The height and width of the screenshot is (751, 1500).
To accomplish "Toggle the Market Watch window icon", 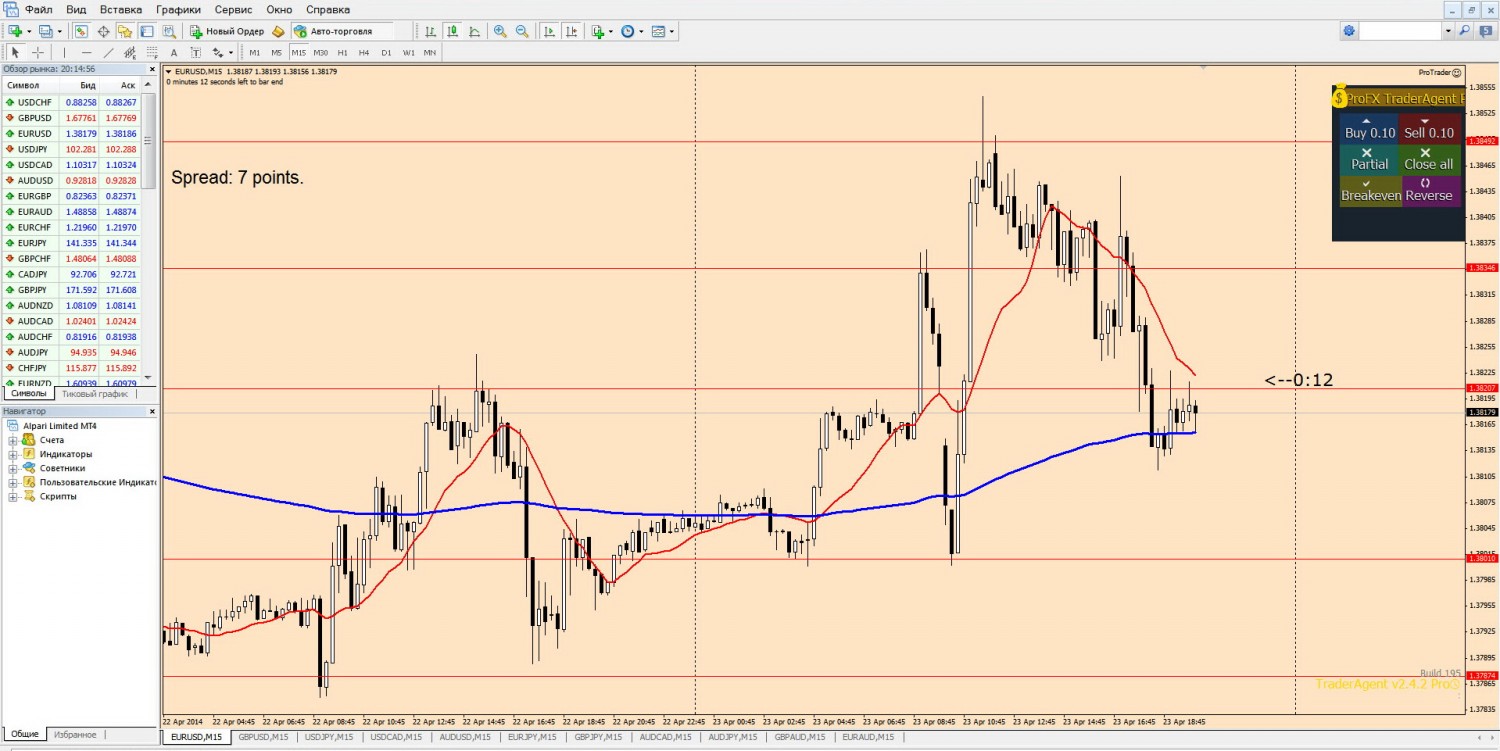I will (x=81, y=31).
